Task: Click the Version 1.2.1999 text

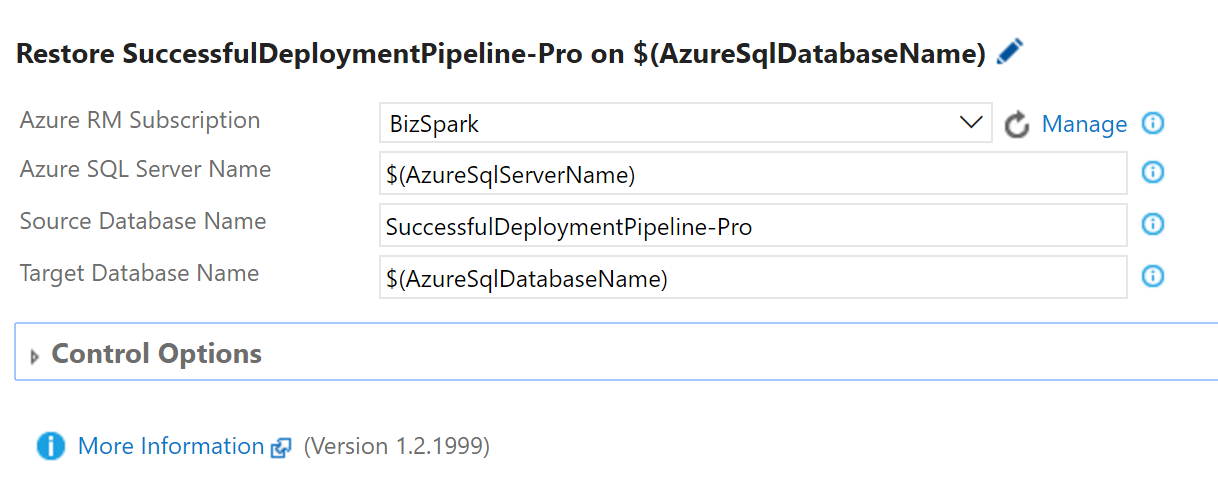Action: tap(397, 446)
